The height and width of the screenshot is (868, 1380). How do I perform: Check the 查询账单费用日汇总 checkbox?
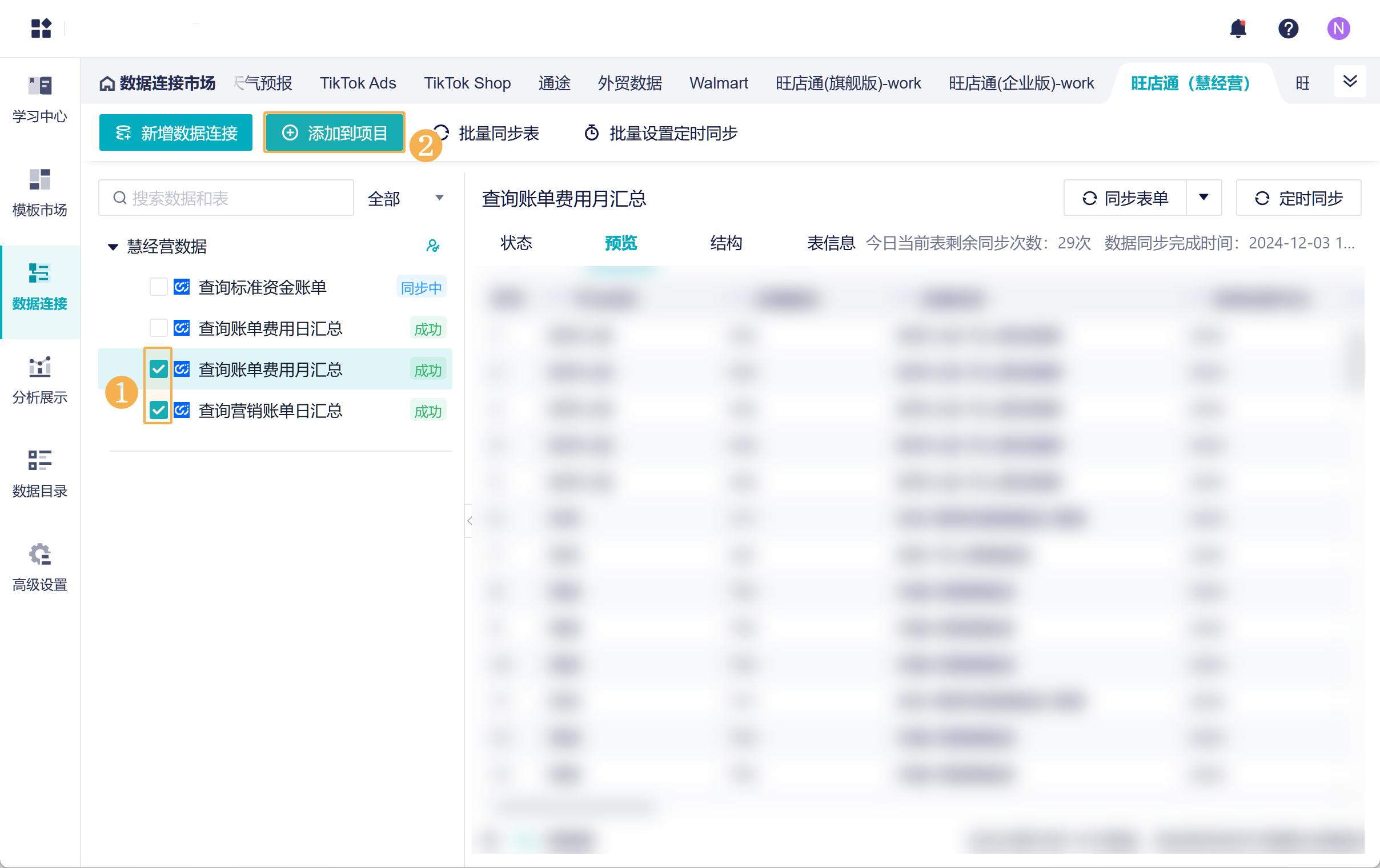tap(158, 328)
